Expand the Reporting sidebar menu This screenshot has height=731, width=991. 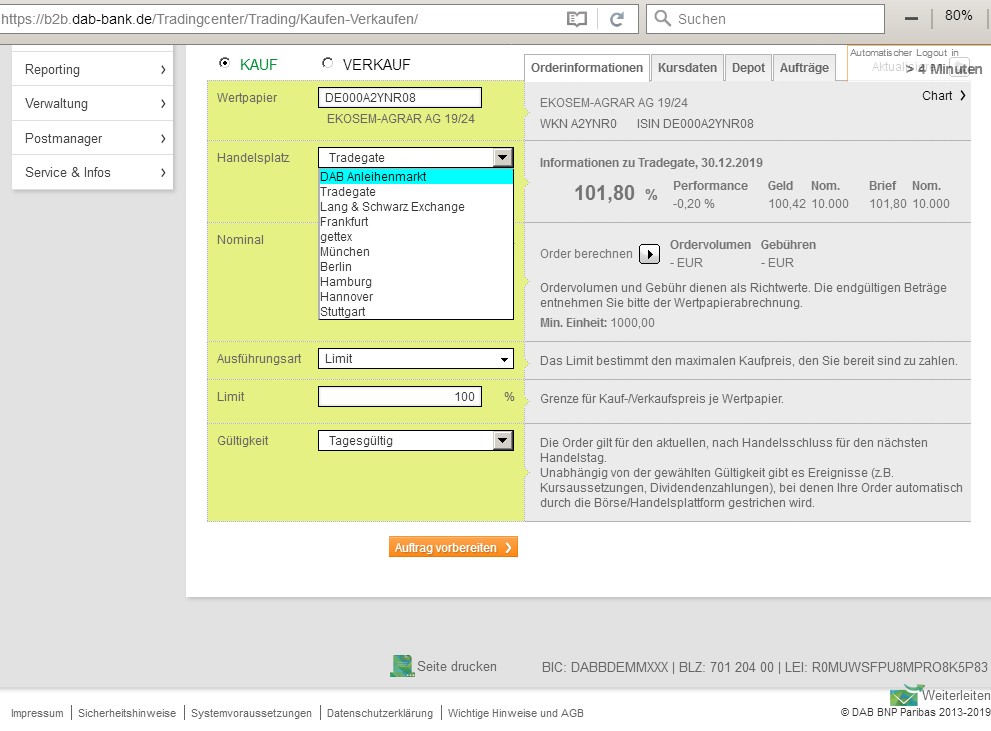(92, 69)
